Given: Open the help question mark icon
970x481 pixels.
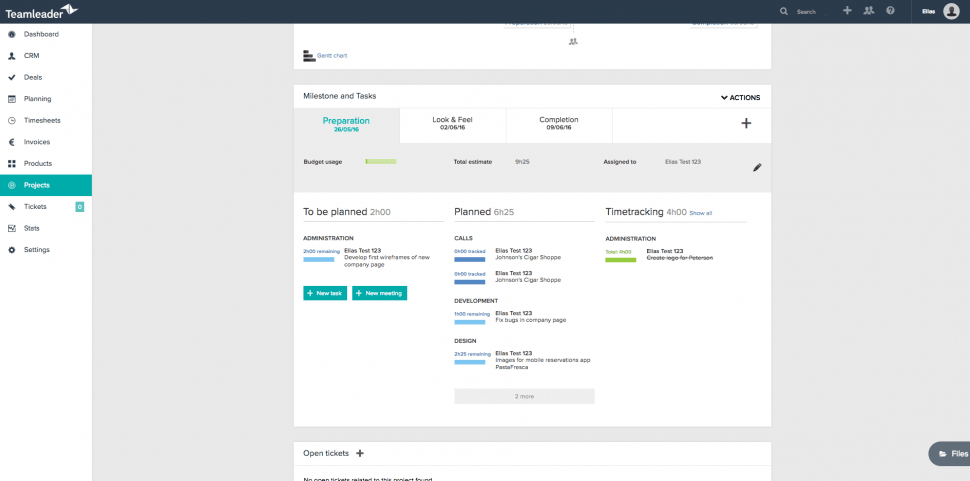Looking at the screenshot, I should coord(890,11).
